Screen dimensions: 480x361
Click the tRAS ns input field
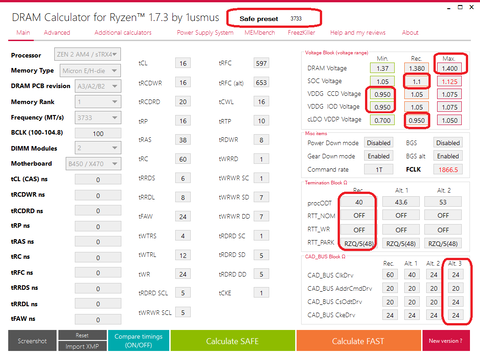[x=98, y=242]
